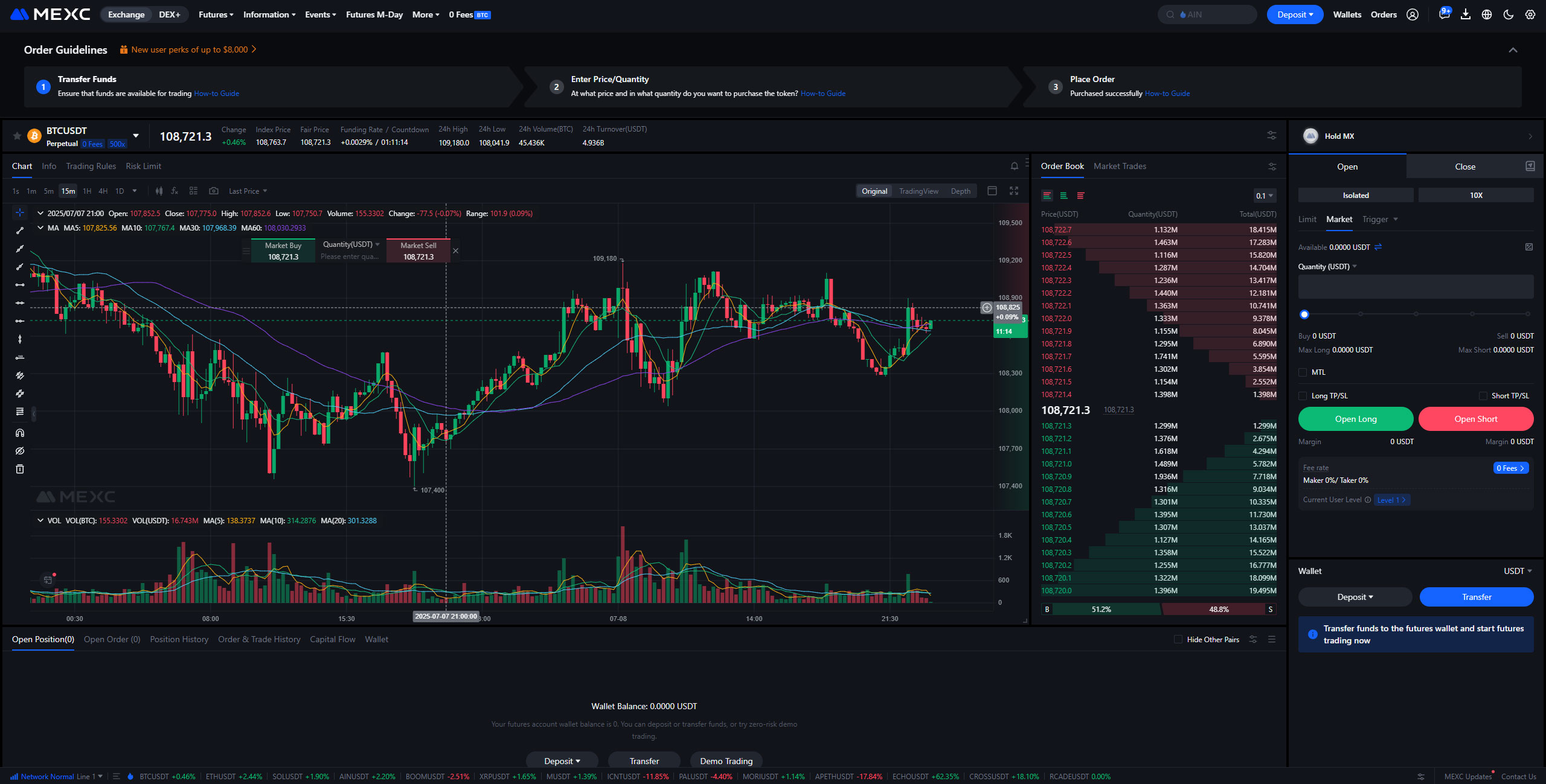Image resolution: width=1546 pixels, height=784 pixels.
Task: Click the blue Transfer button in Wallet
Action: click(x=1477, y=597)
